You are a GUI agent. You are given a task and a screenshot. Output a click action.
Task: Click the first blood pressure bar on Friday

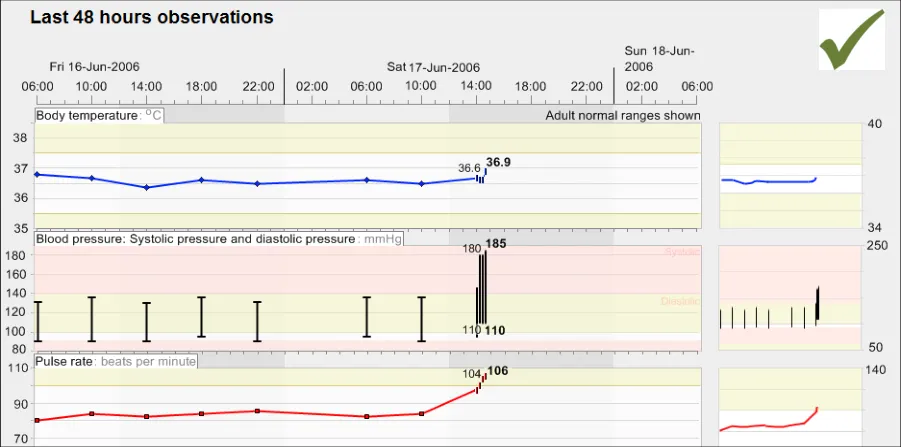pos(38,321)
